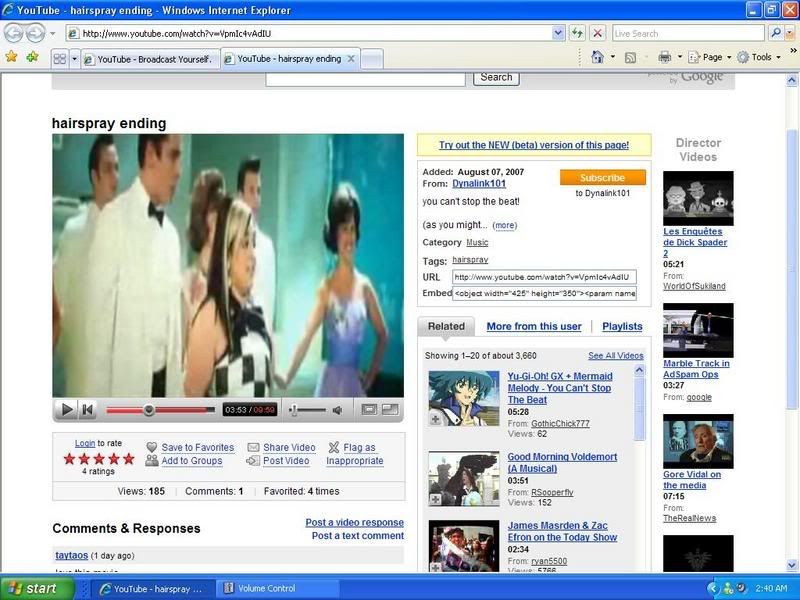The image size is (800, 600).
Task: Click the browser Forward arrow button
Action: pyautogui.click(x=35, y=34)
